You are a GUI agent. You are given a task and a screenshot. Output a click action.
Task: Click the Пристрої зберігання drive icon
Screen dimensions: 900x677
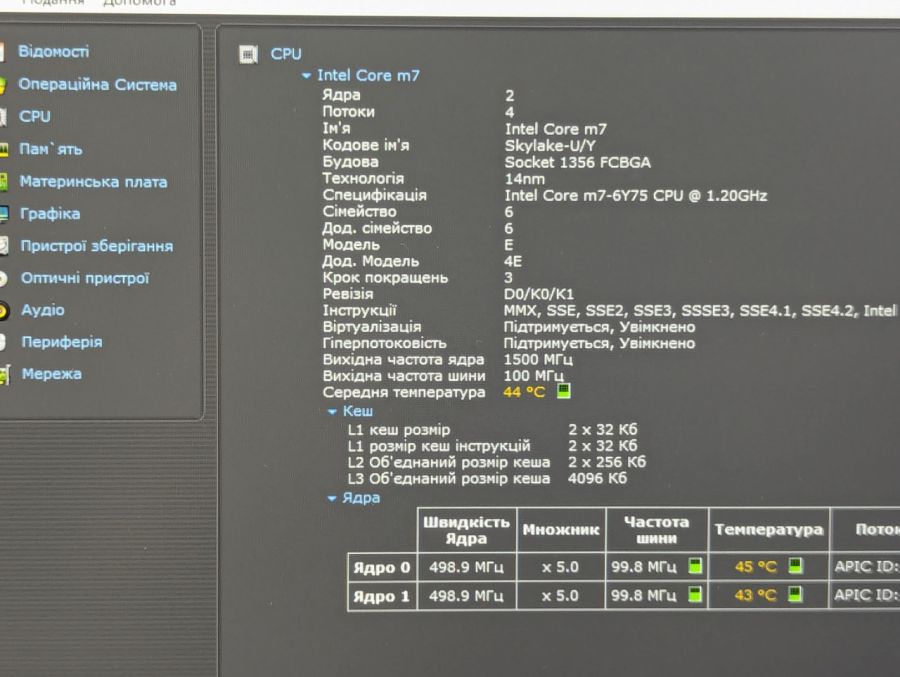tap(3, 247)
